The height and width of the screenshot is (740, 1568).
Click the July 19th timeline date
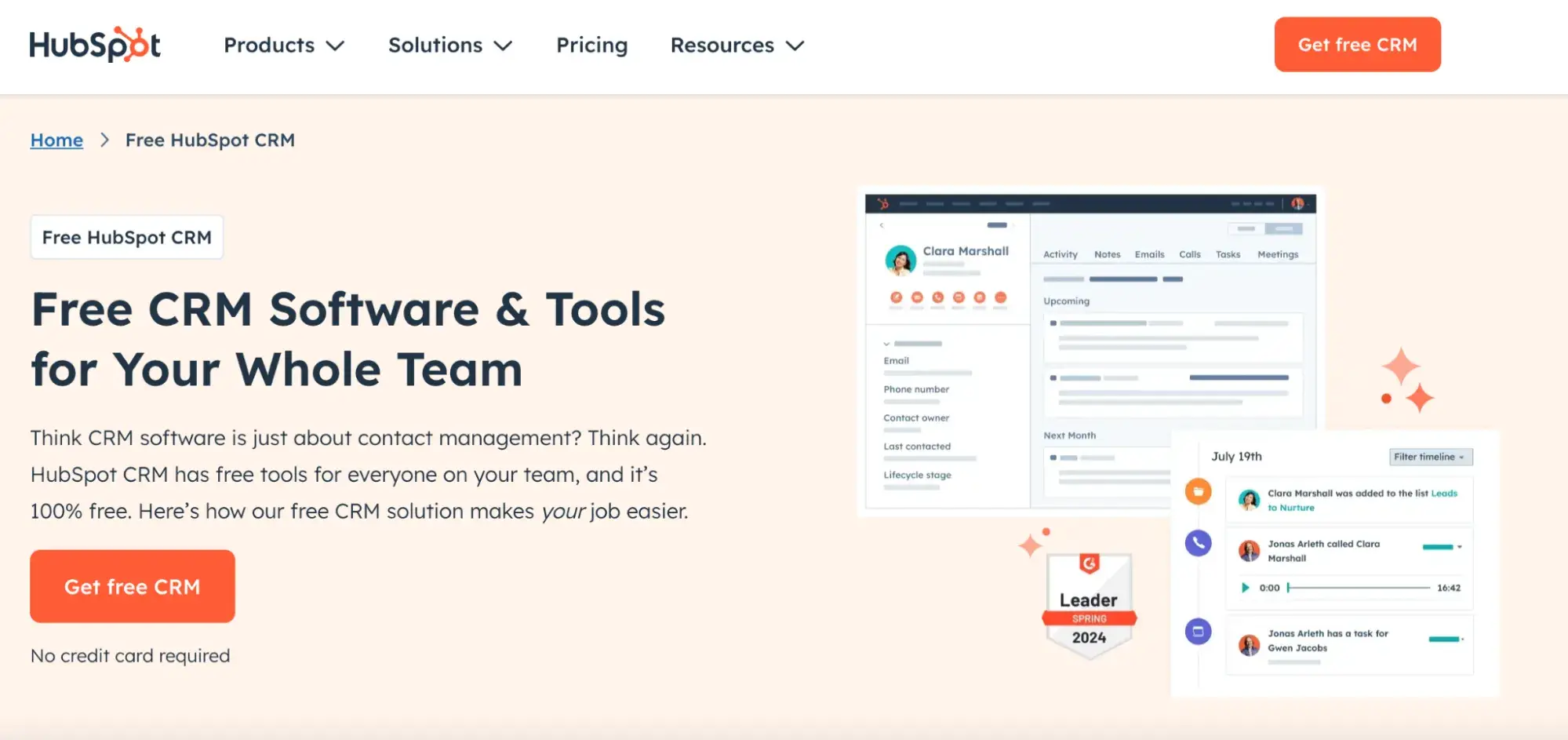[1236, 457]
